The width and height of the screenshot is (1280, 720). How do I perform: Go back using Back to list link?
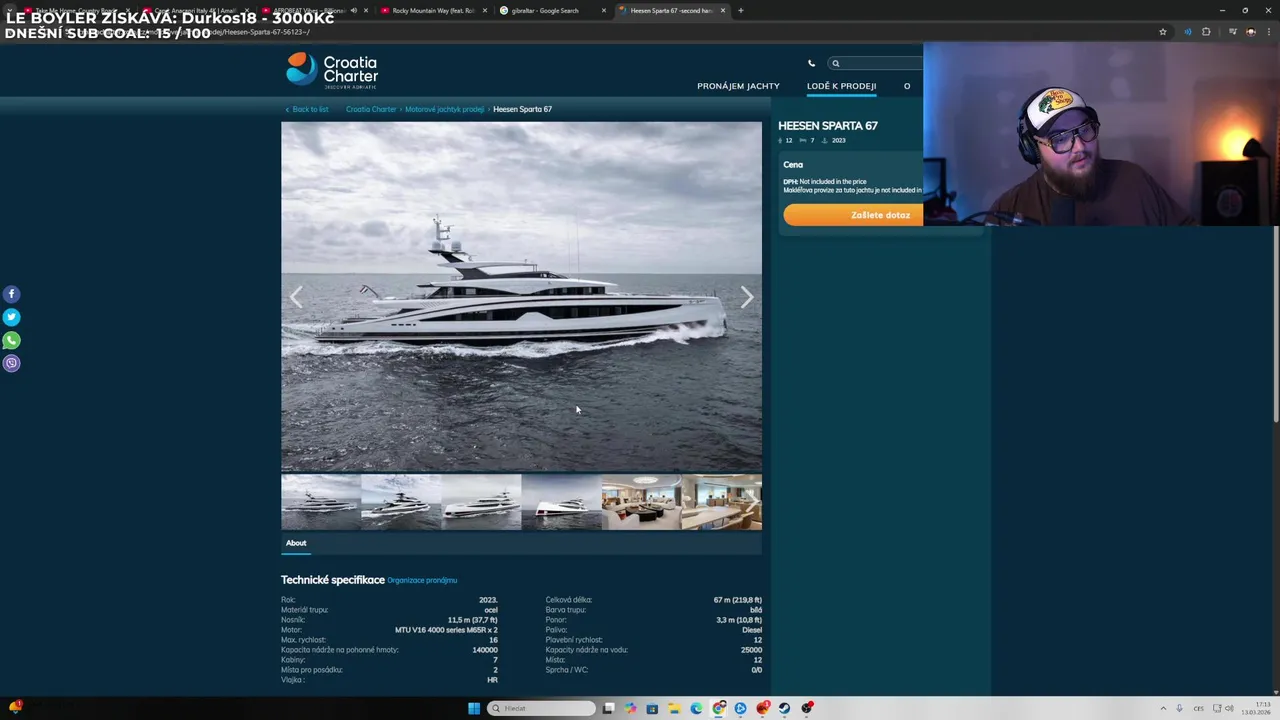307,109
